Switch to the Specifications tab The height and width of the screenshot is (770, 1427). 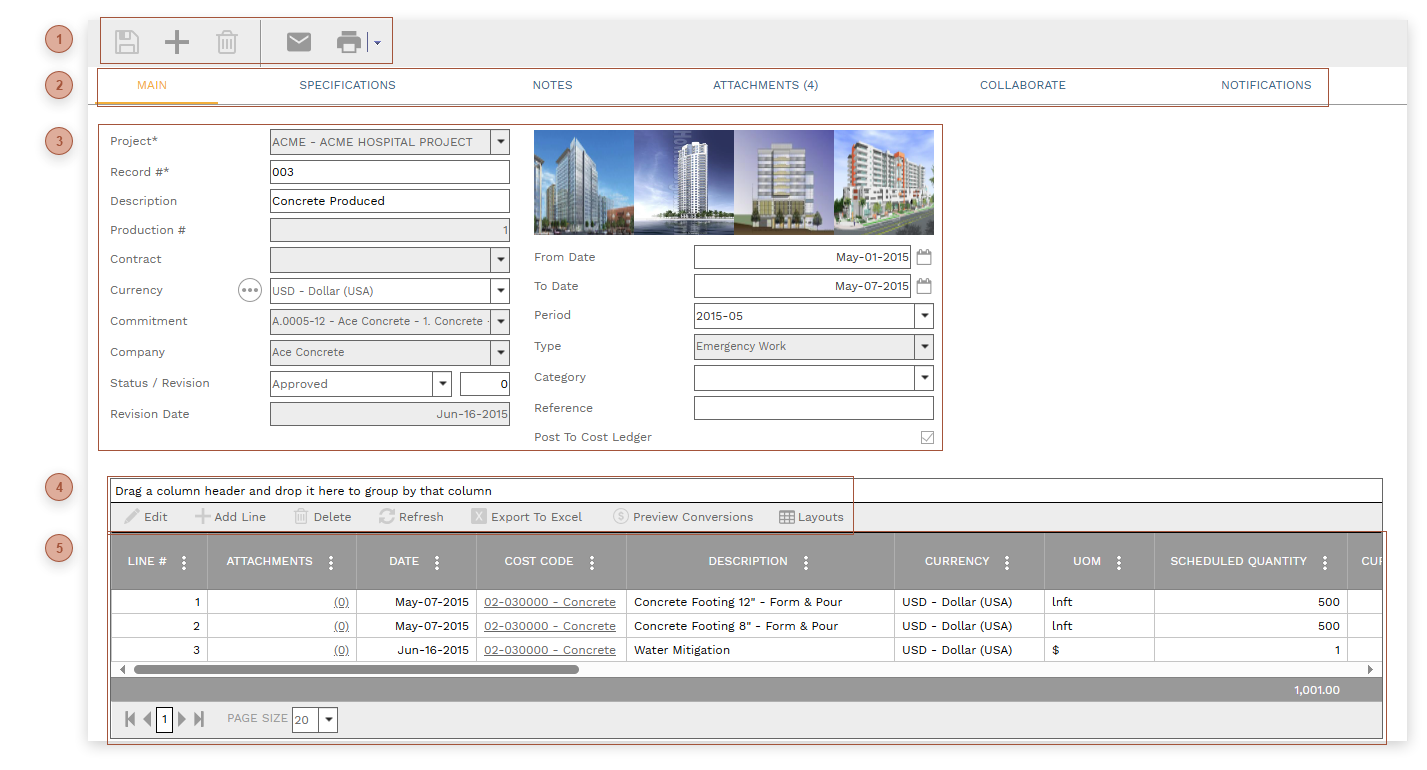[347, 85]
